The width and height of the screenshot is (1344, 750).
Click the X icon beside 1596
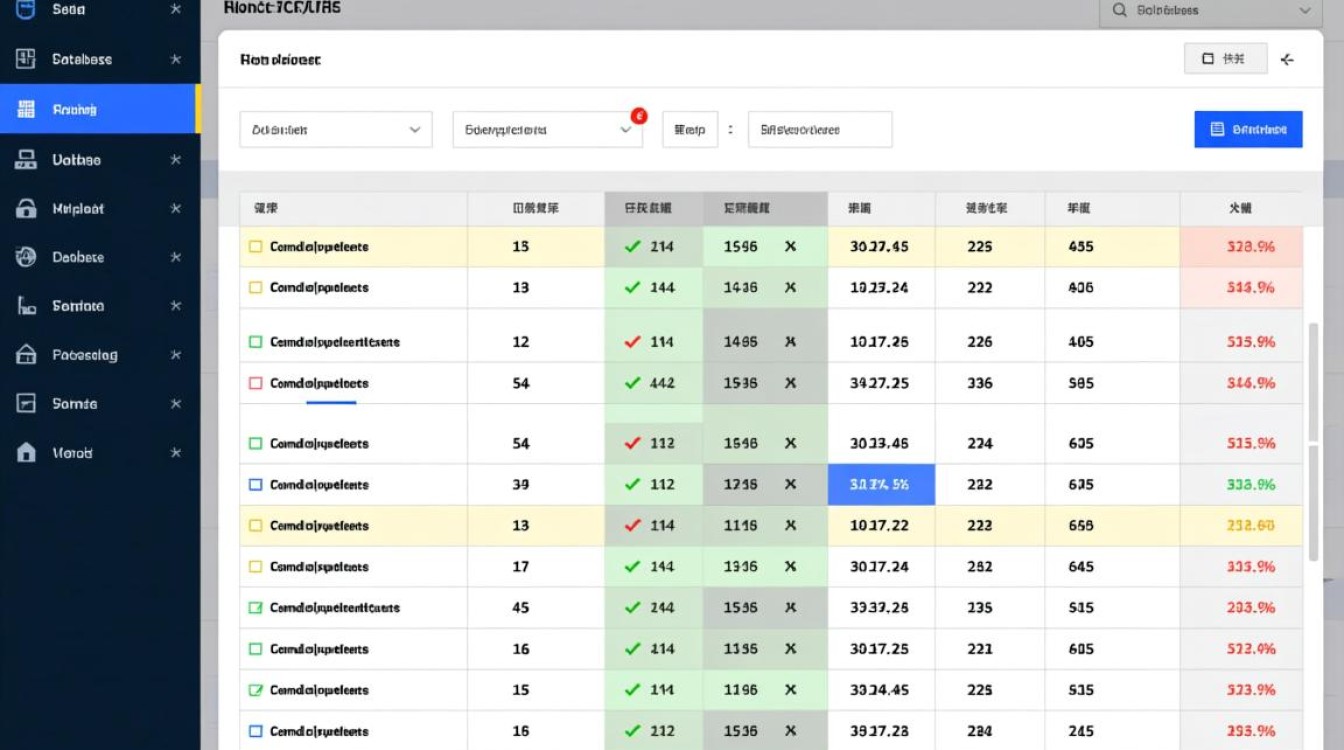[x=790, y=246]
